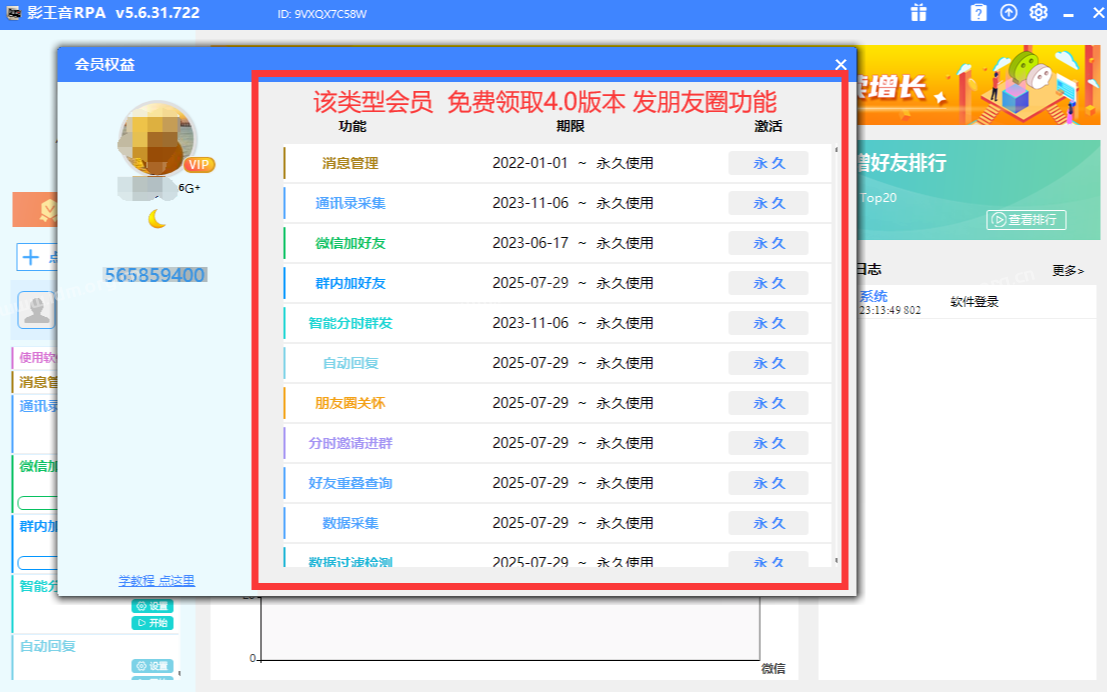
Task: Click 设置 button under 智能分 in sidebar
Action: pos(152,606)
